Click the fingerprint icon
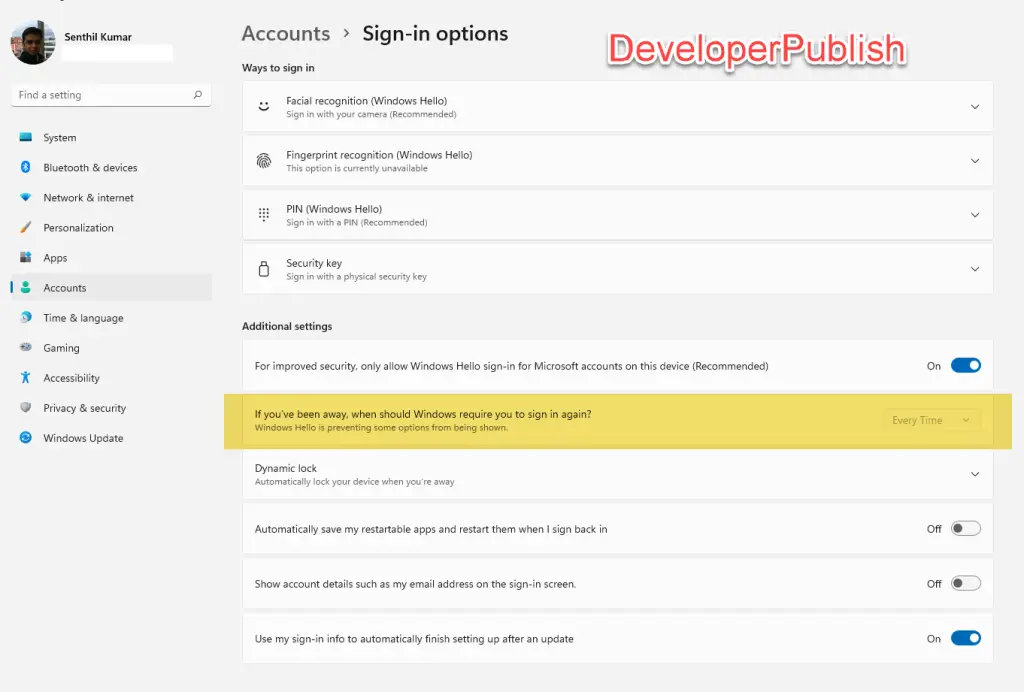Image resolution: width=1024 pixels, height=692 pixels. (264, 161)
